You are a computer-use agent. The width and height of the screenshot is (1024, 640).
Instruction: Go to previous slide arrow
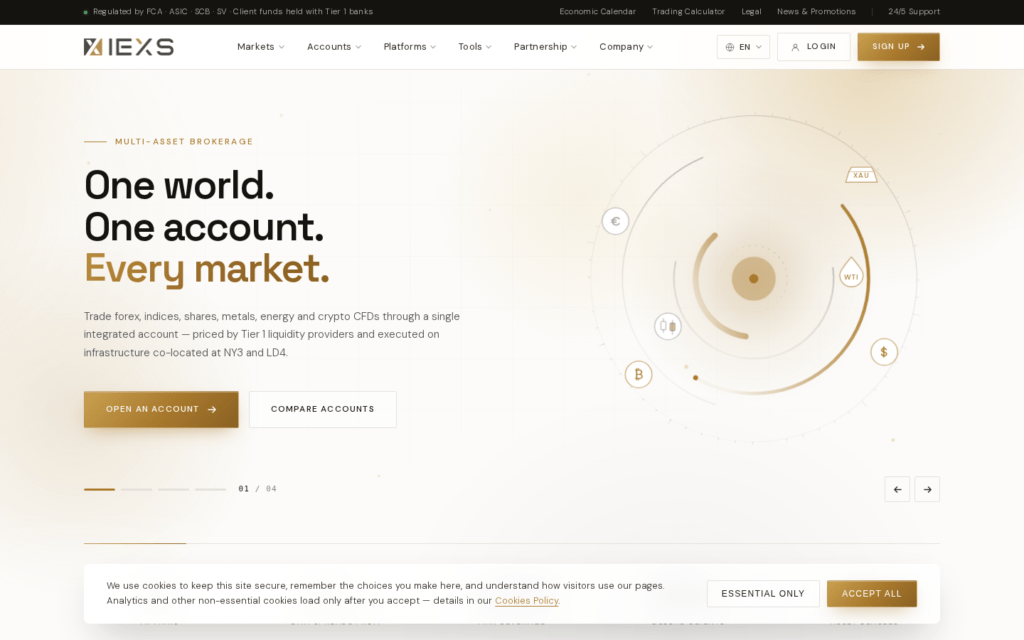[897, 489]
